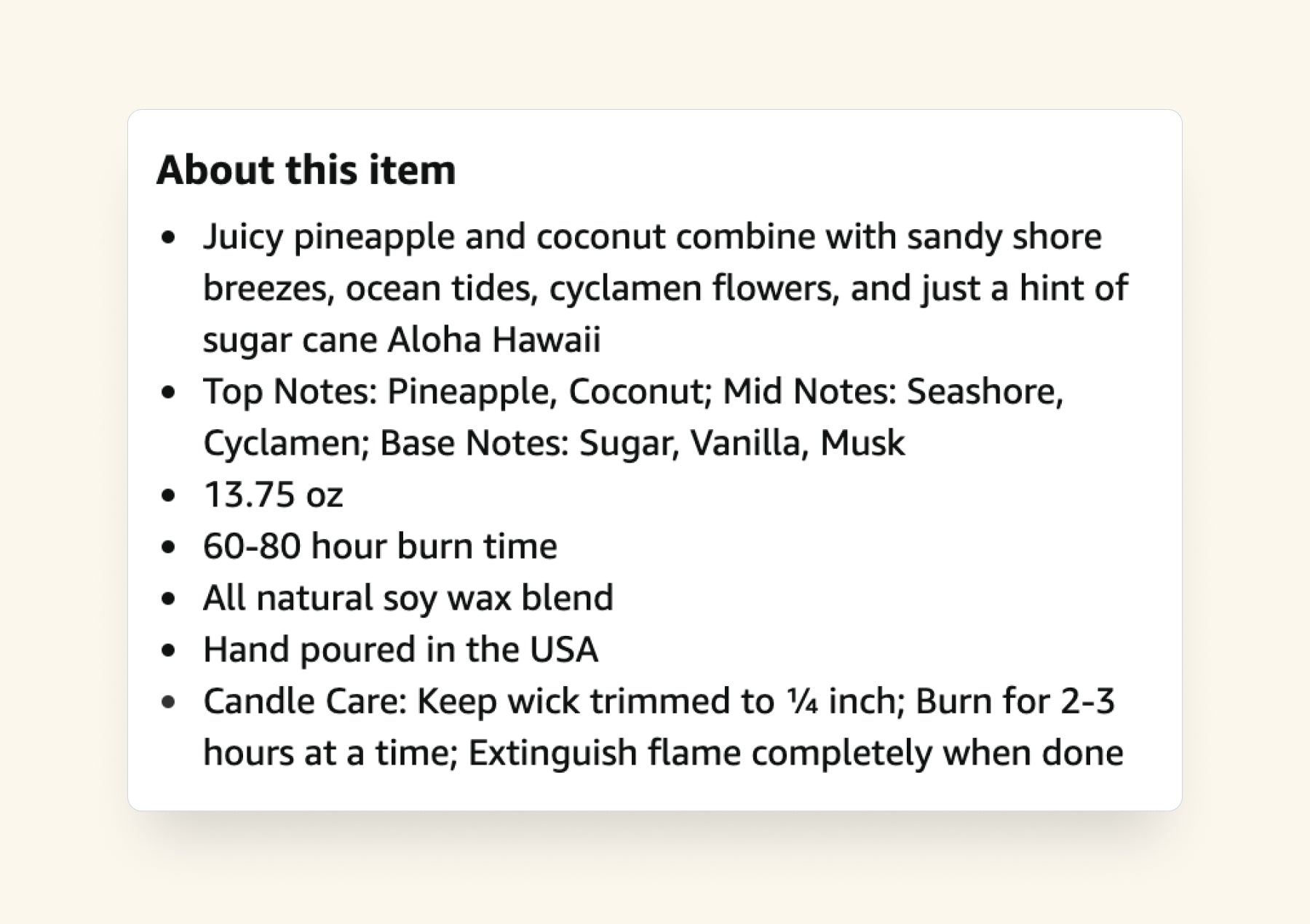Click the bullet next to "Top Notes"
This screenshot has width=1310, height=924.
click(170, 392)
